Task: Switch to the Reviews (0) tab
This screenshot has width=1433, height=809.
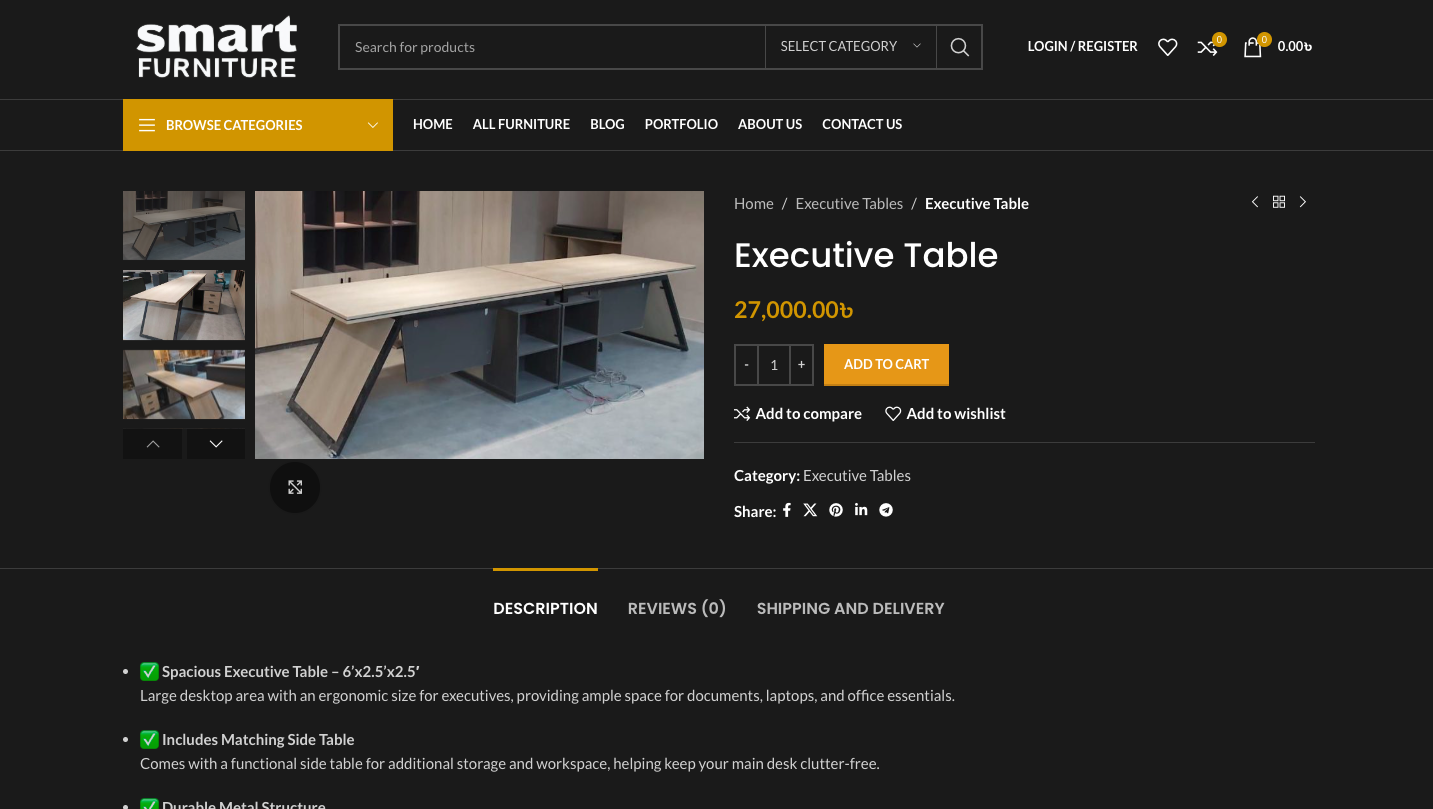Action: (676, 608)
